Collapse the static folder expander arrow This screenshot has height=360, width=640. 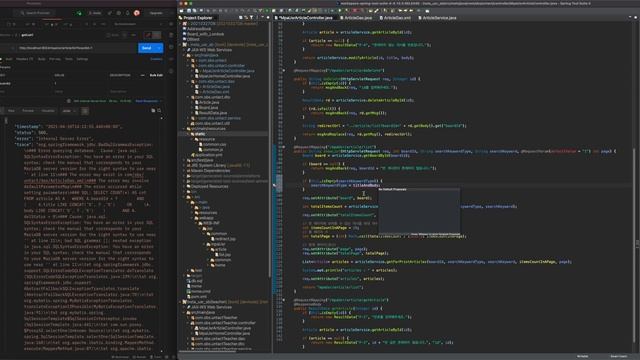188,134
